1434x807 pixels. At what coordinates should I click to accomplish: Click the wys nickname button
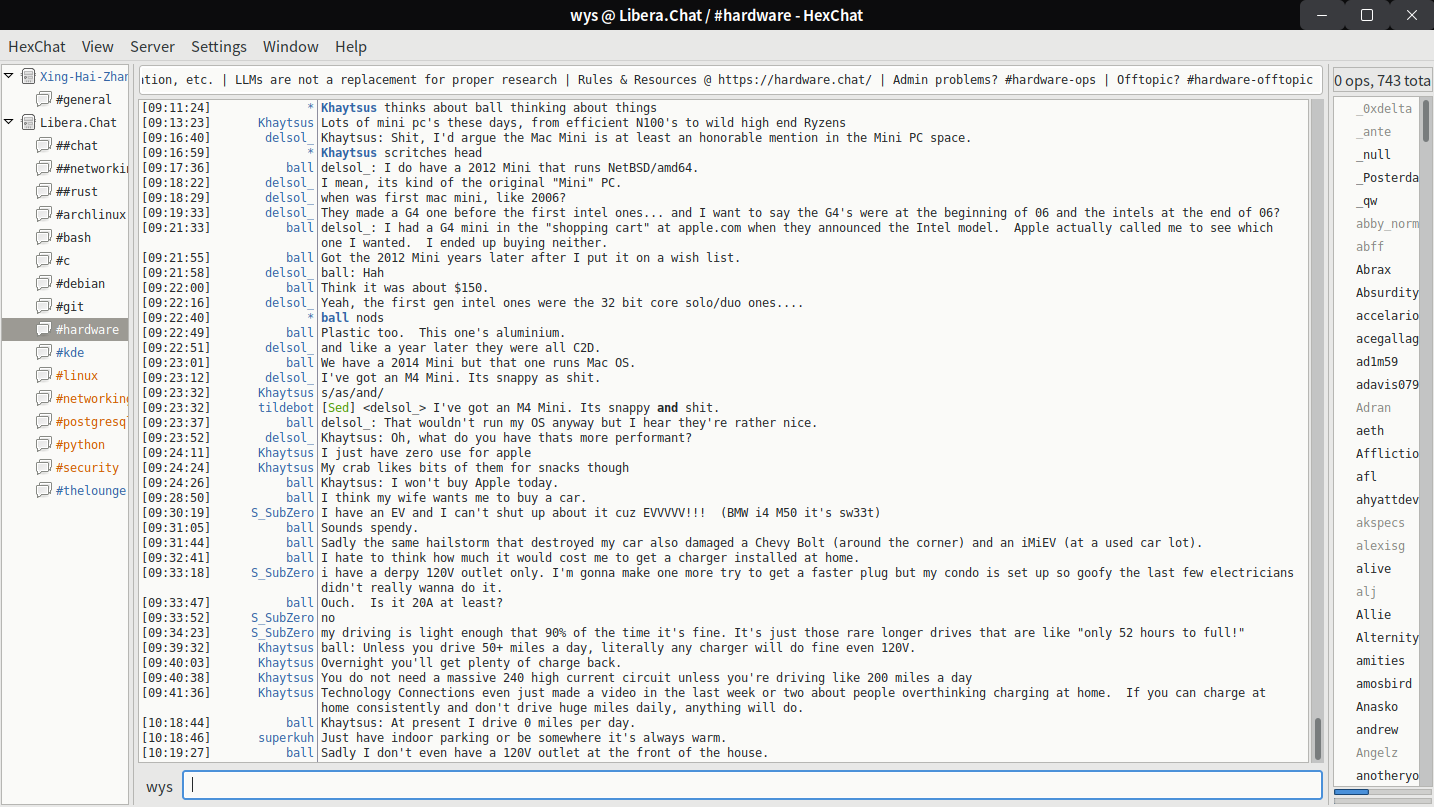click(159, 786)
